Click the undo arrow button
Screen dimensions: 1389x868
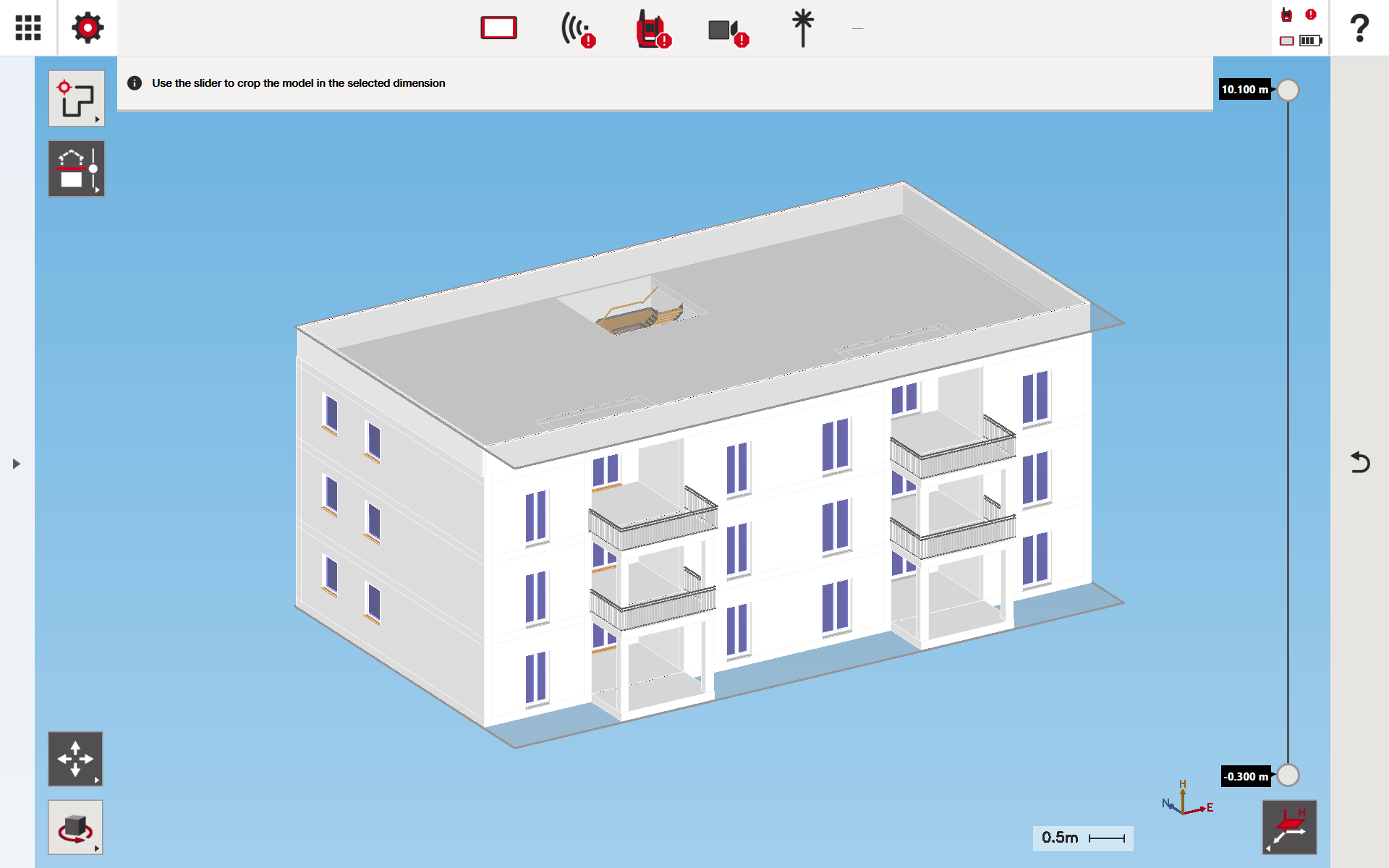[1359, 462]
